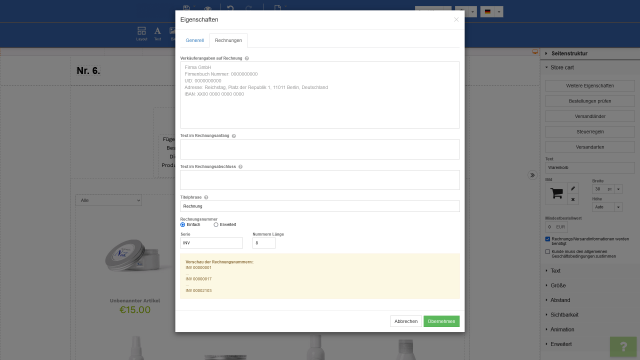Open the Alle category filter dropdown
This screenshot has height=360, width=640.
click(109, 200)
